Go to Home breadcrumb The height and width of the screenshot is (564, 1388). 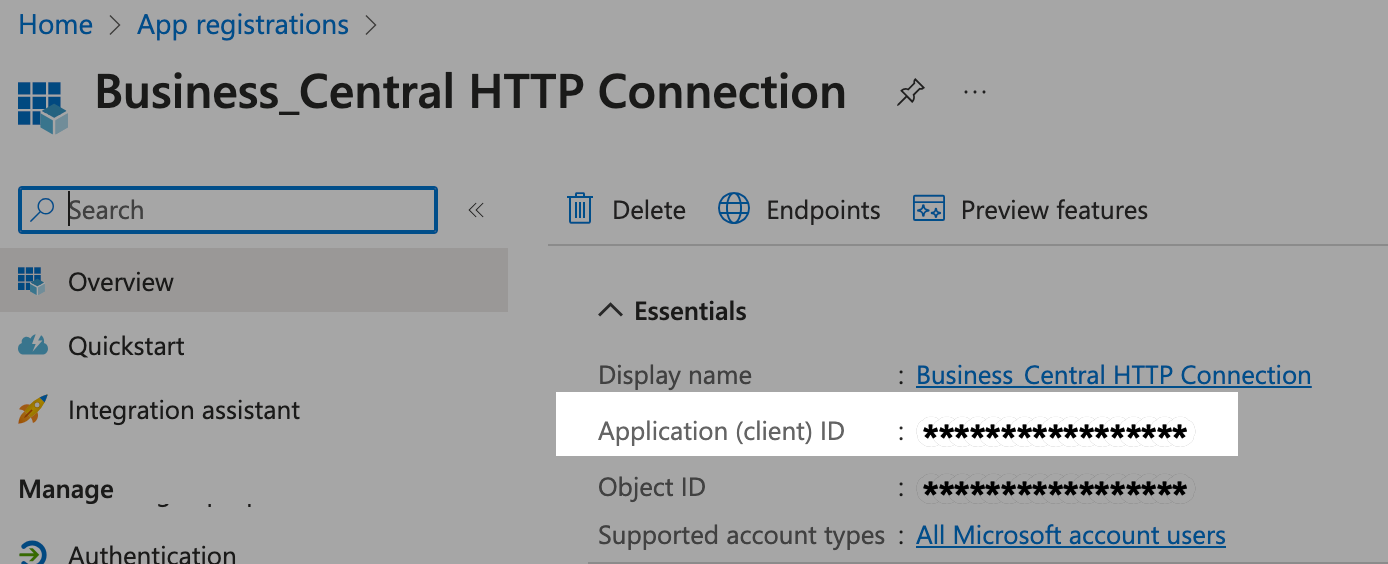click(x=56, y=25)
